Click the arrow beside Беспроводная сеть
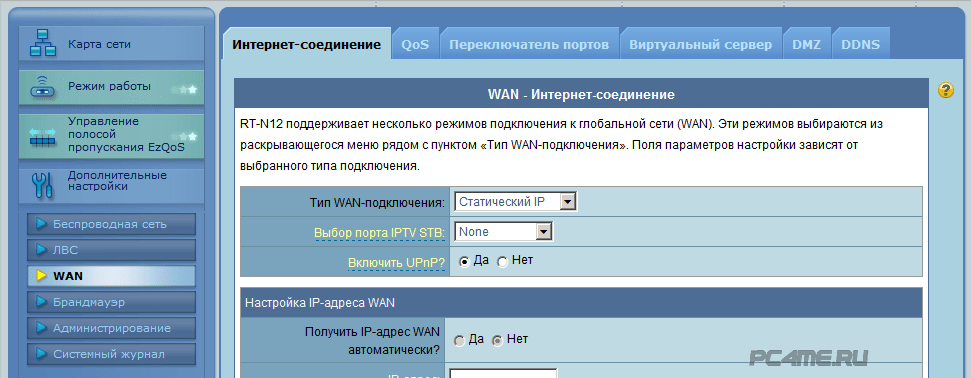Image resolution: width=971 pixels, height=378 pixels. (41, 224)
